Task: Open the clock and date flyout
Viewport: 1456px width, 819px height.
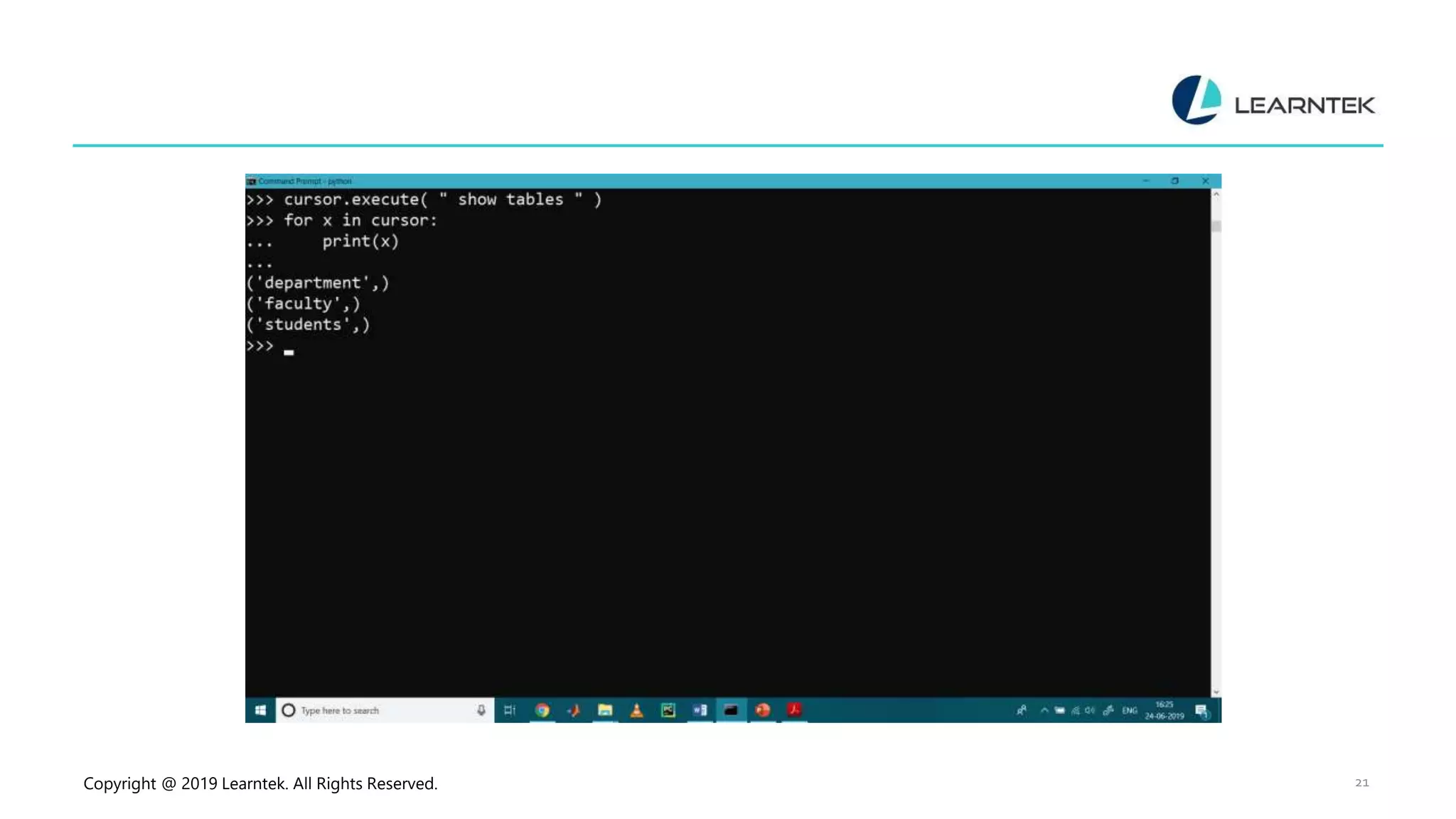Action: pyautogui.click(x=1165, y=710)
